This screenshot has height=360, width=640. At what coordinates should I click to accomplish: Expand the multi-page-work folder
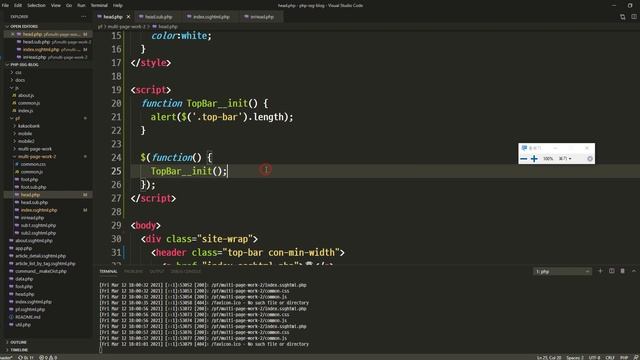(x=35, y=149)
